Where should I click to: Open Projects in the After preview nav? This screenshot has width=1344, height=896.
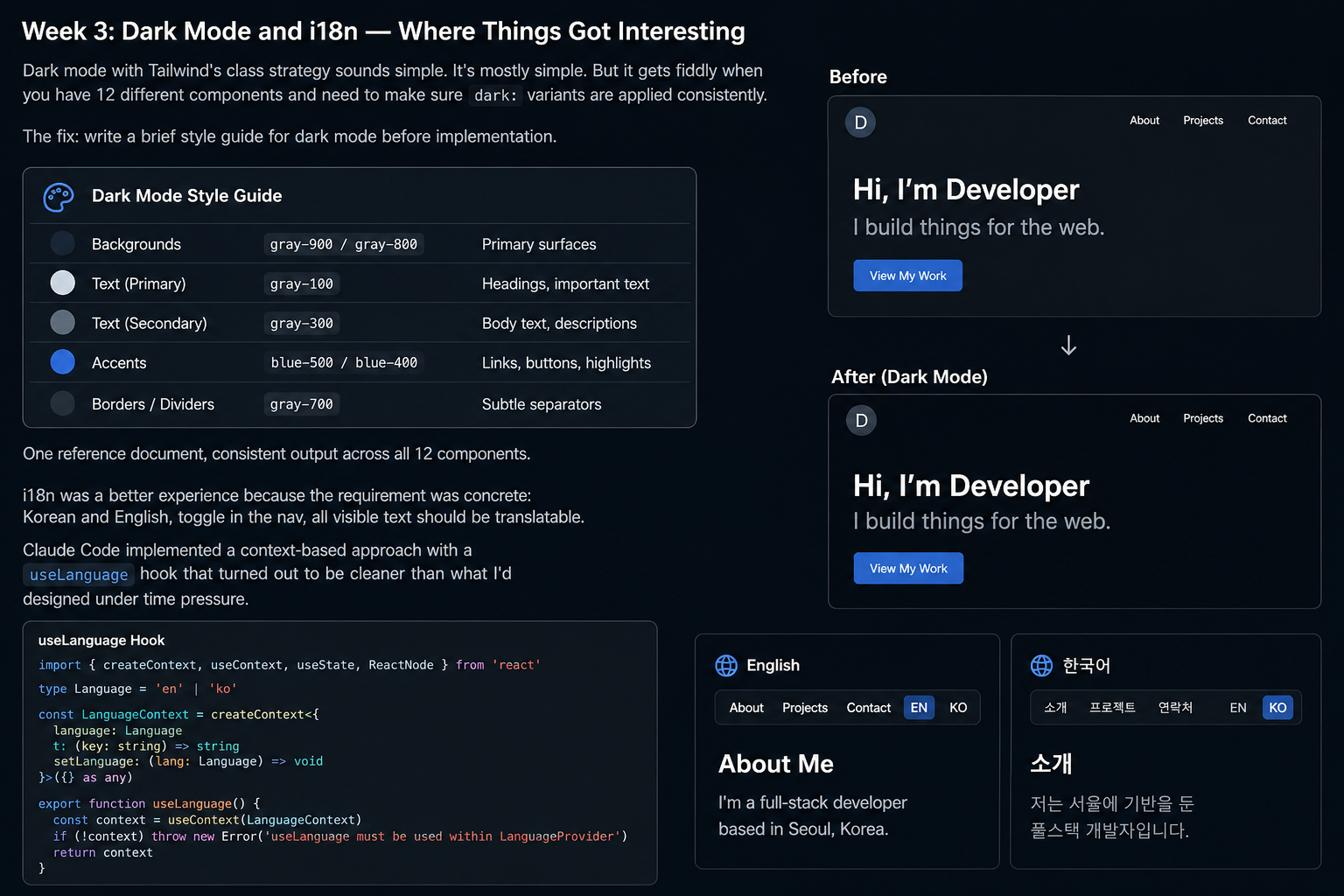[1203, 419]
